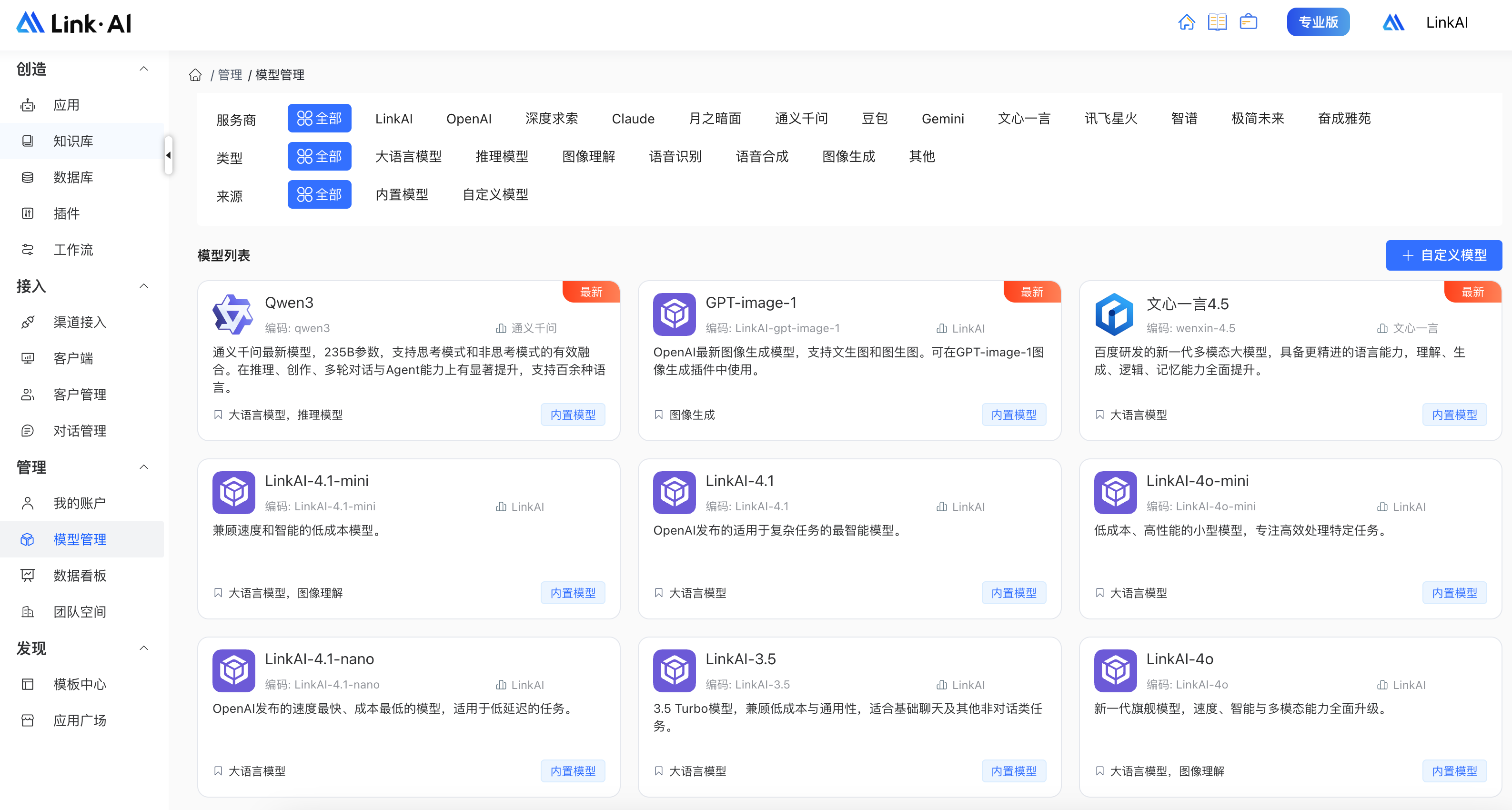Open 知识库 in the sidebar
The image size is (1512, 810).
[x=82, y=142]
